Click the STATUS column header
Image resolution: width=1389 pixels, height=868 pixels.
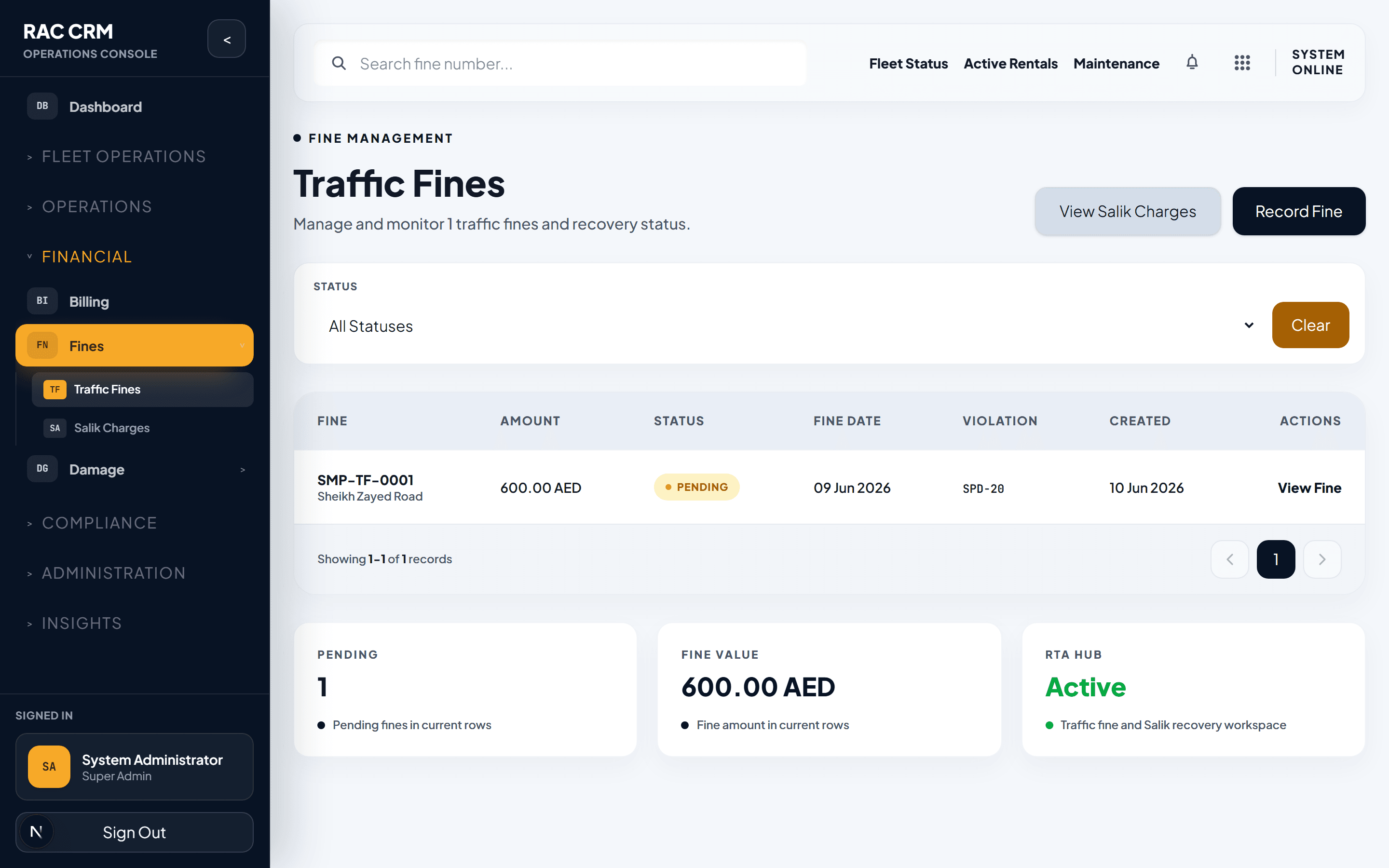(679, 421)
